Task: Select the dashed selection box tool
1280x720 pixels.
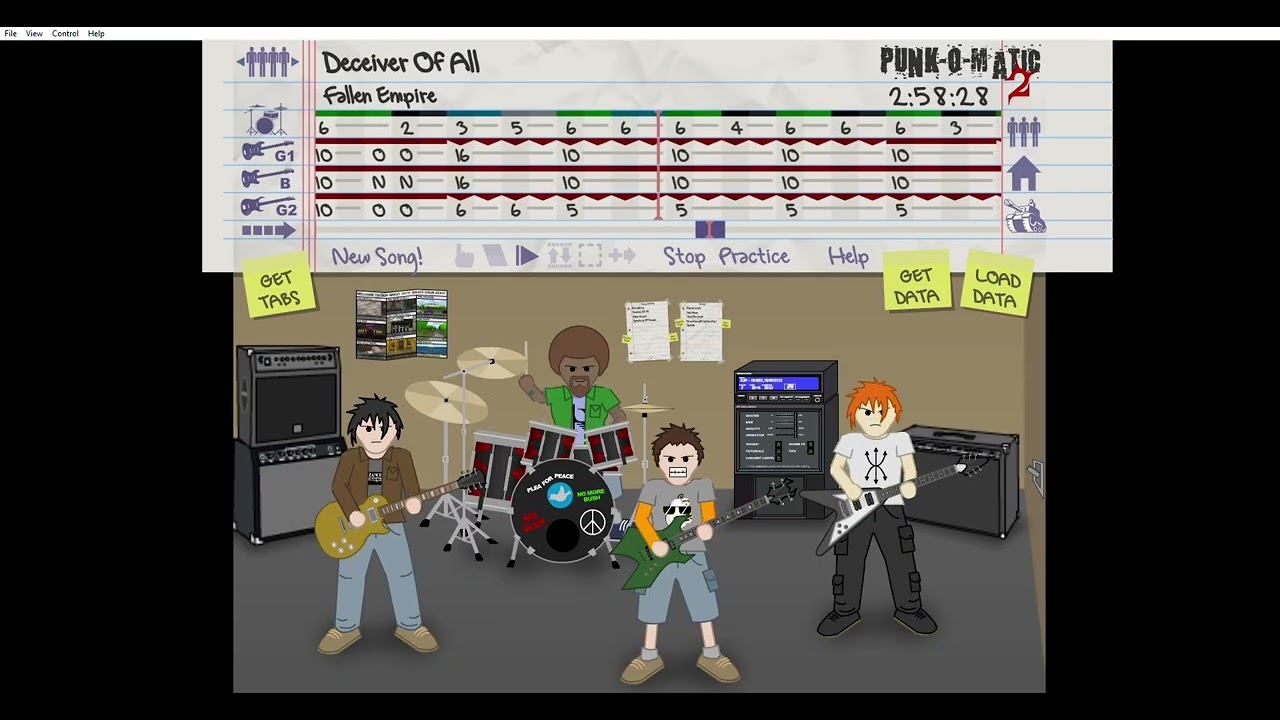Action: [x=590, y=257]
